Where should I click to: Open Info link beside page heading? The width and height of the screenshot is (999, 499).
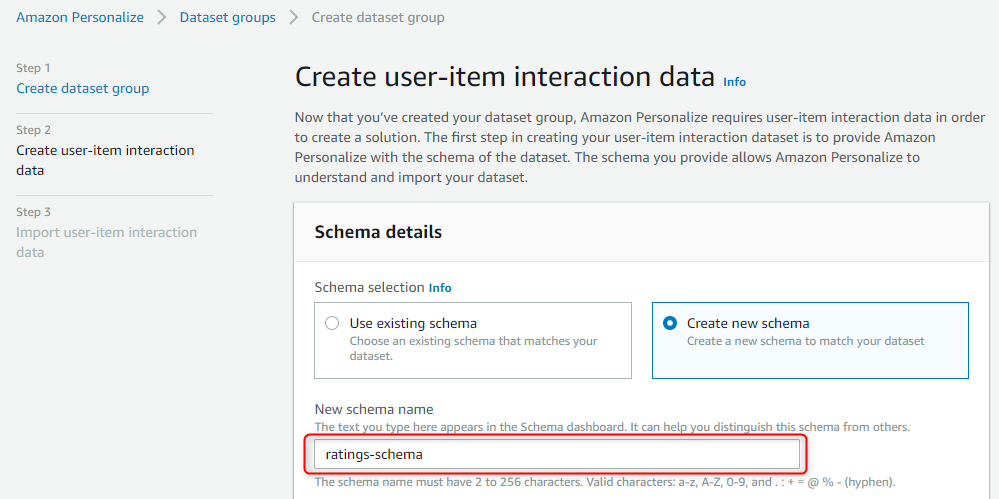[x=735, y=82]
